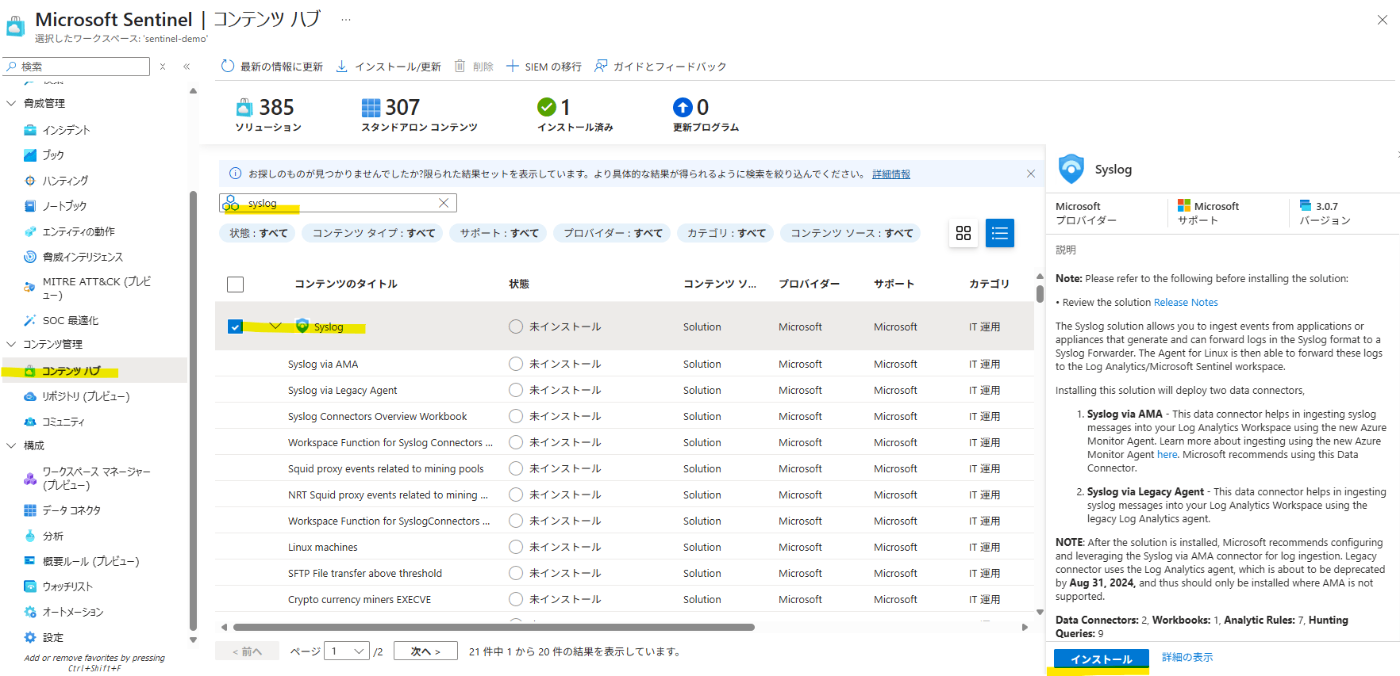
Task: Open ノートブック in the sidebar
Action: (x=64, y=206)
